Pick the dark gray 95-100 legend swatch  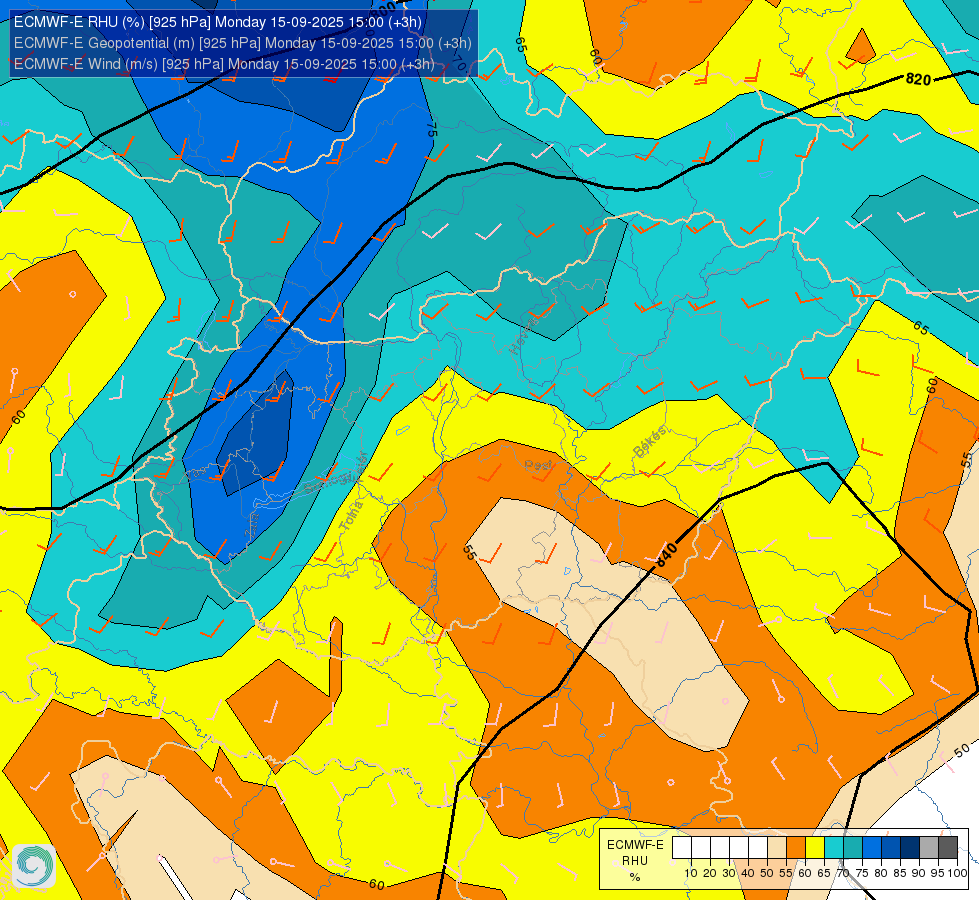(x=948, y=848)
